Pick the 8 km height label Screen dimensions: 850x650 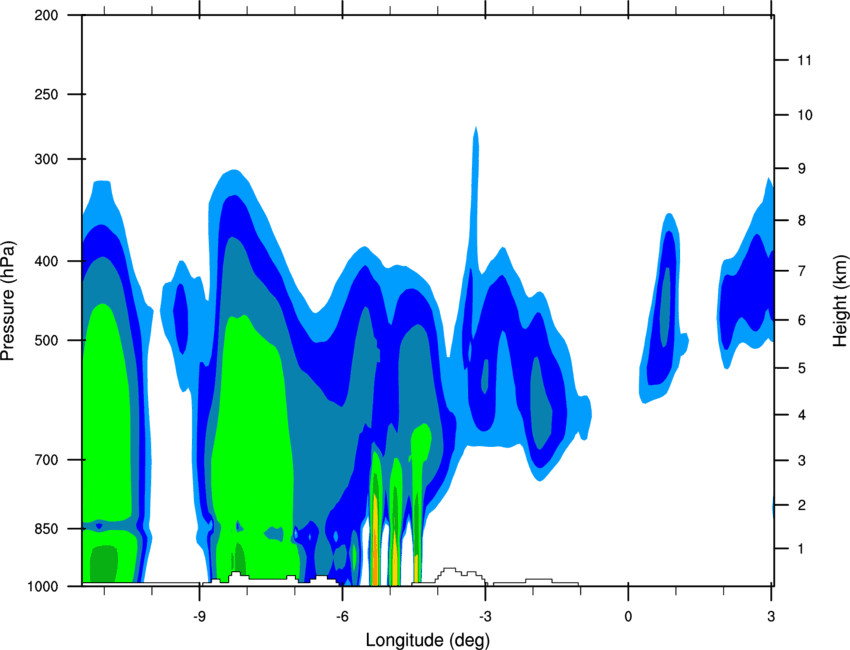802,220
